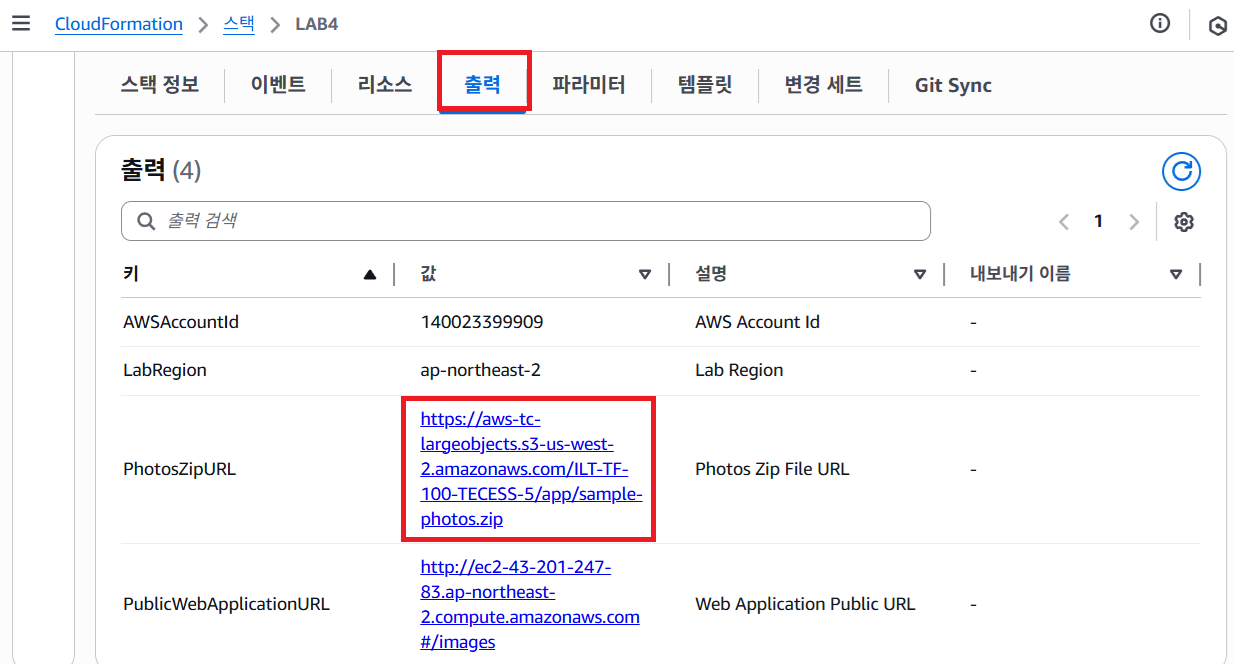Image resolution: width=1234 pixels, height=664 pixels.
Task: Click the 설명 column header
Action: pyautogui.click(x=713, y=274)
